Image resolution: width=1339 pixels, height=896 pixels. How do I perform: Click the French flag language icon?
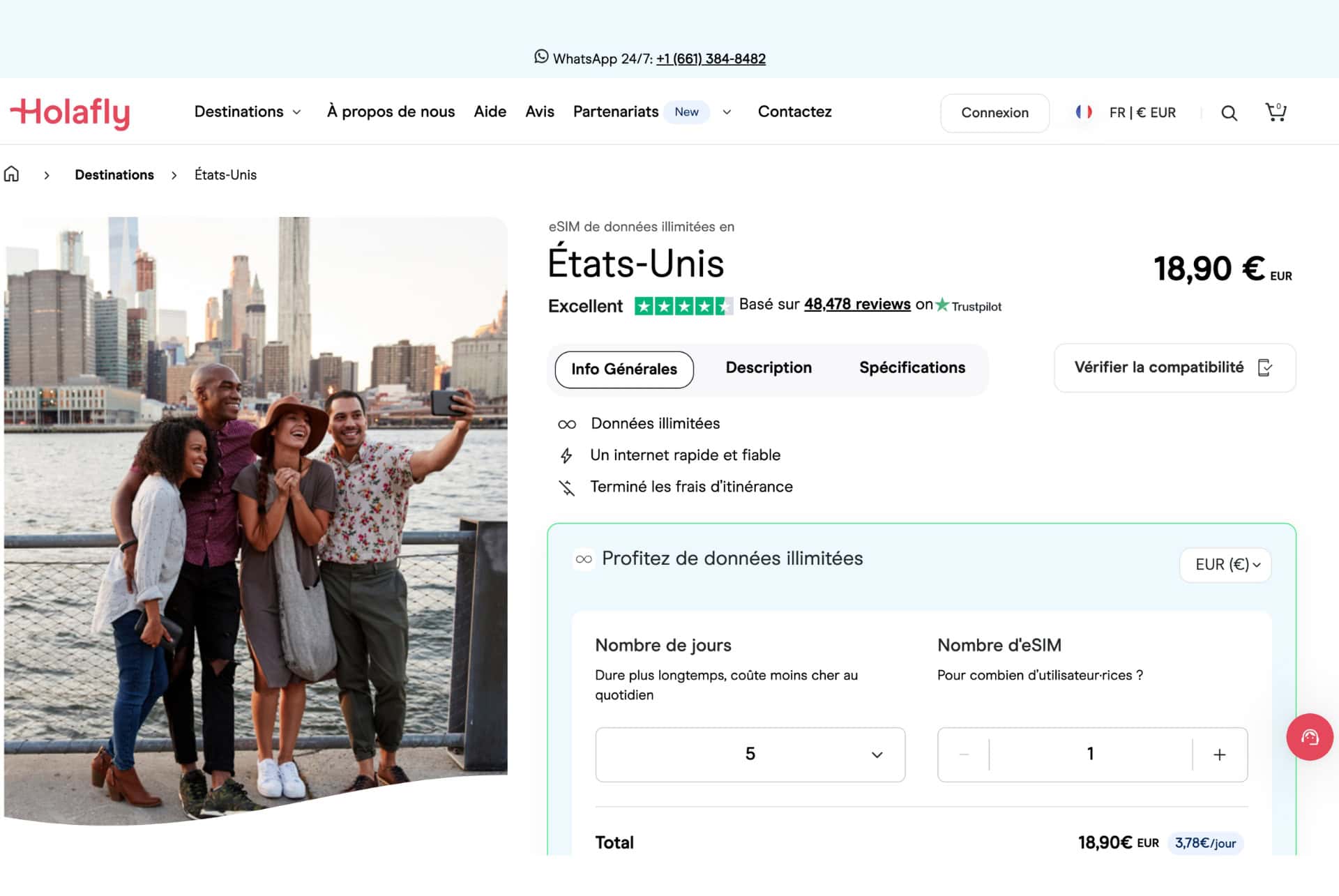coord(1083,112)
